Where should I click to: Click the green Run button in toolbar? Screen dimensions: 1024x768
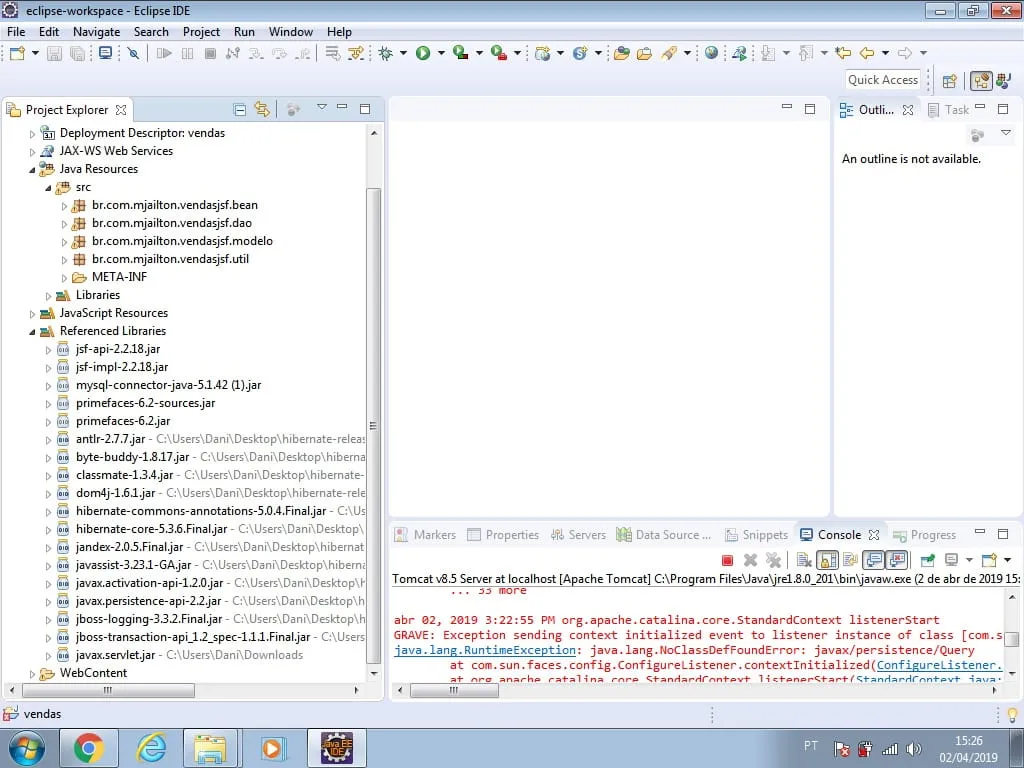click(423, 53)
